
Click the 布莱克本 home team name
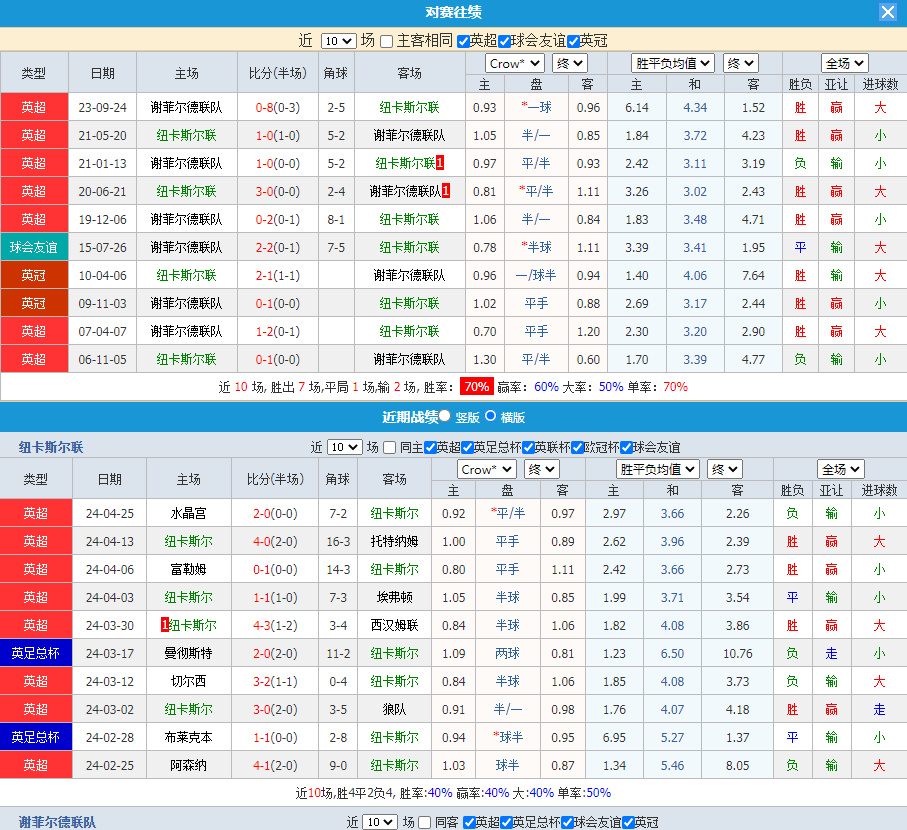(x=189, y=737)
